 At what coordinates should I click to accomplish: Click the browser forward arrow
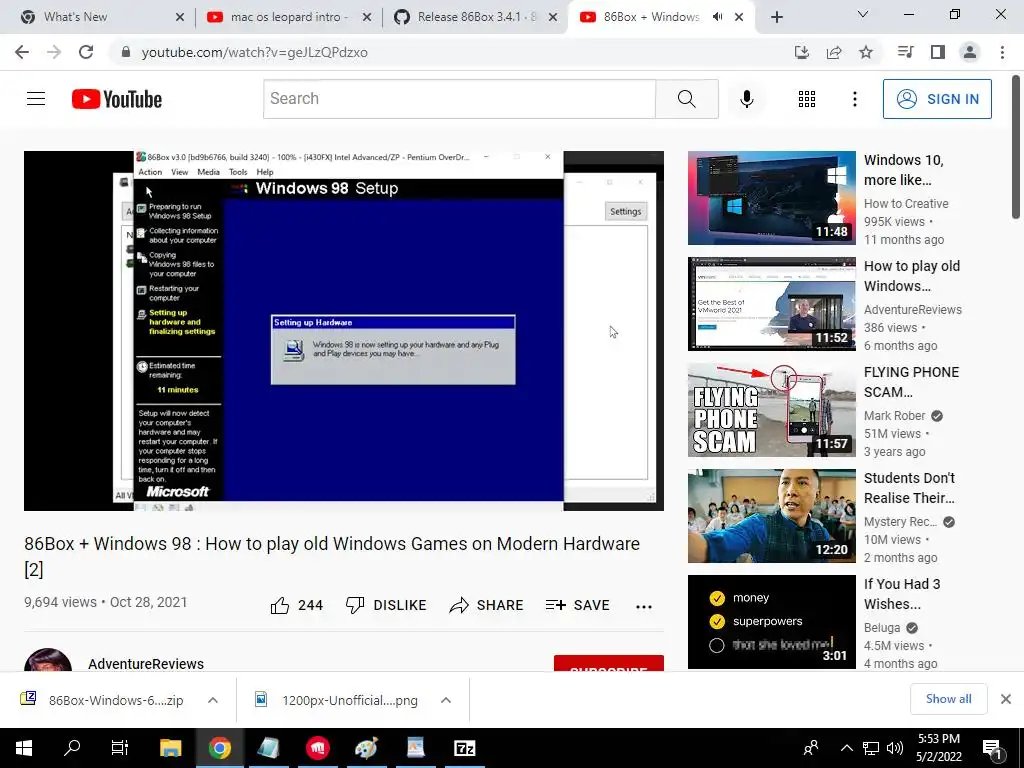click(54, 52)
